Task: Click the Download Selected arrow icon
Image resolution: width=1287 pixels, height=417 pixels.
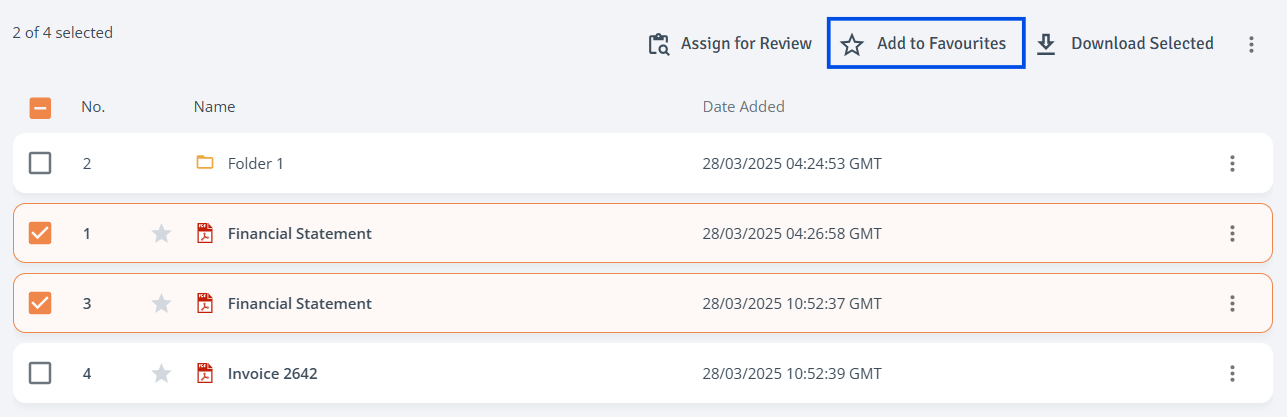Action: pos(1046,44)
